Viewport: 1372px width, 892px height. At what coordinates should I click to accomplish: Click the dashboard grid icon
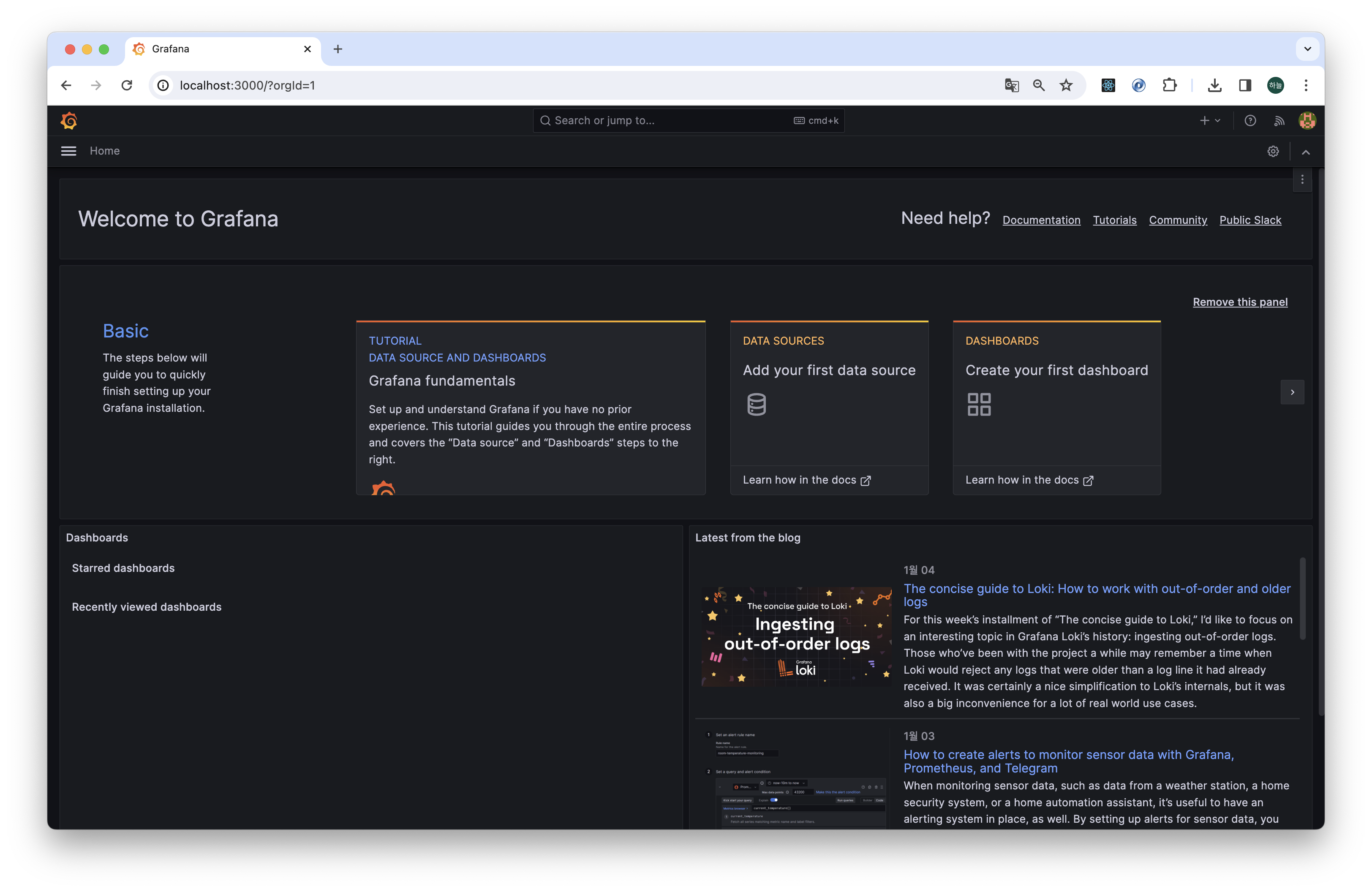point(979,405)
